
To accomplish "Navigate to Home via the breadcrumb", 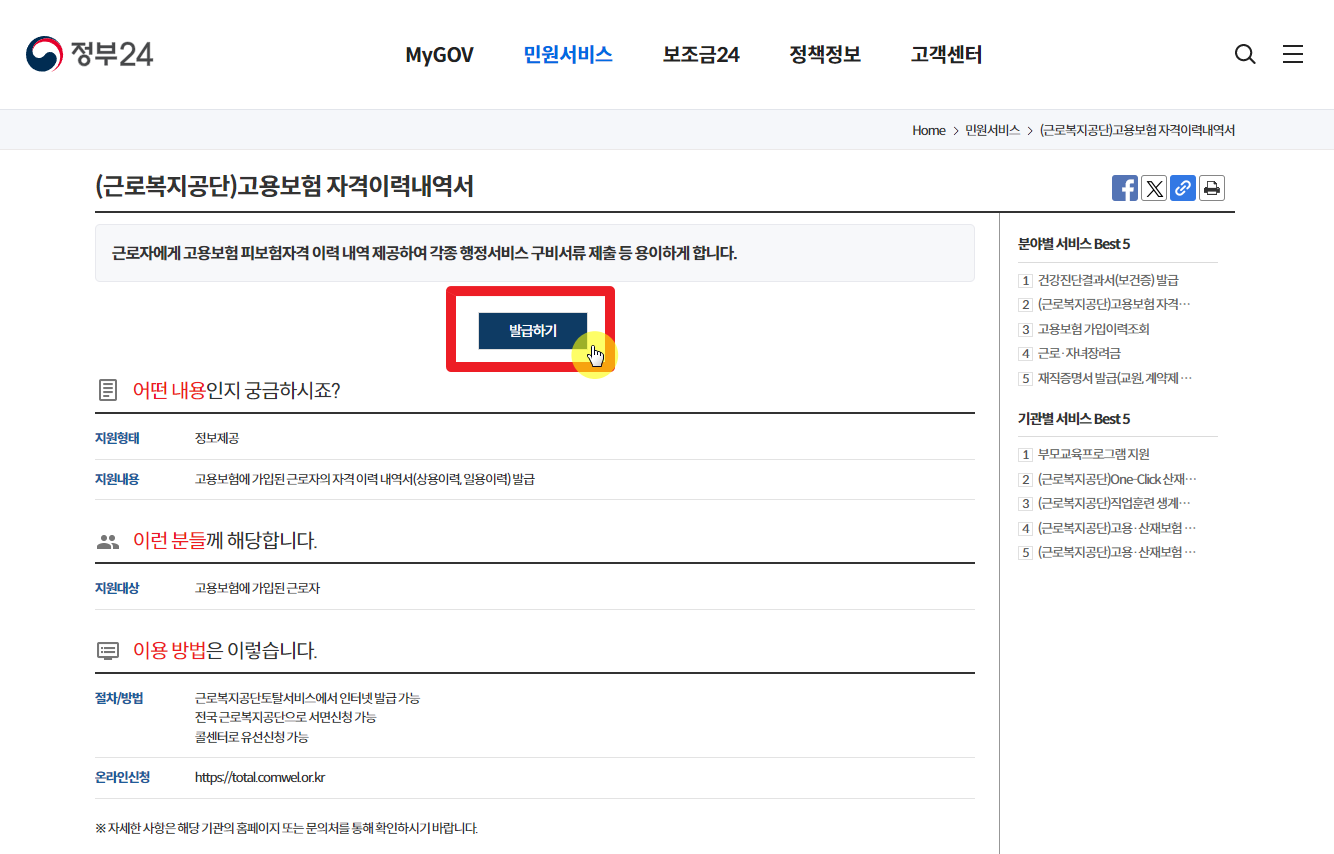I will (x=928, y=129).
